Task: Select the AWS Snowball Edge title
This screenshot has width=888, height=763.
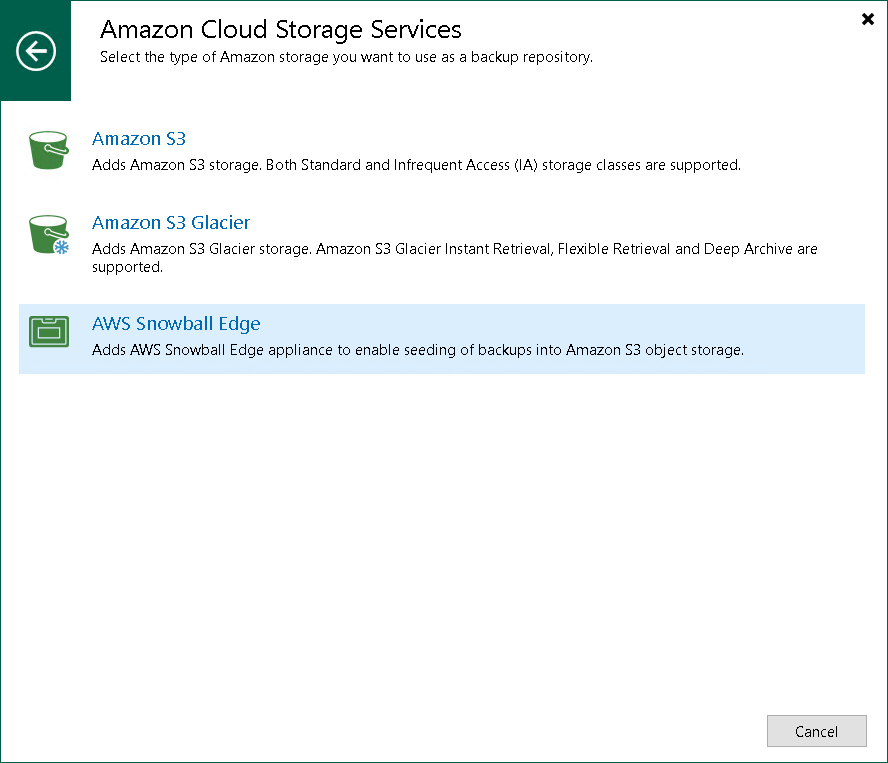Action: (176, 324)
